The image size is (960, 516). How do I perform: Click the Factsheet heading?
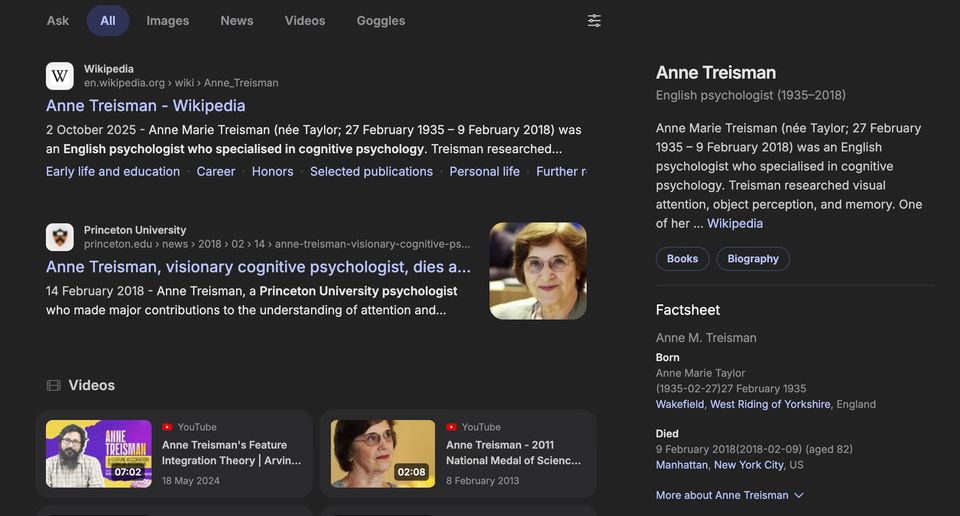688,310
